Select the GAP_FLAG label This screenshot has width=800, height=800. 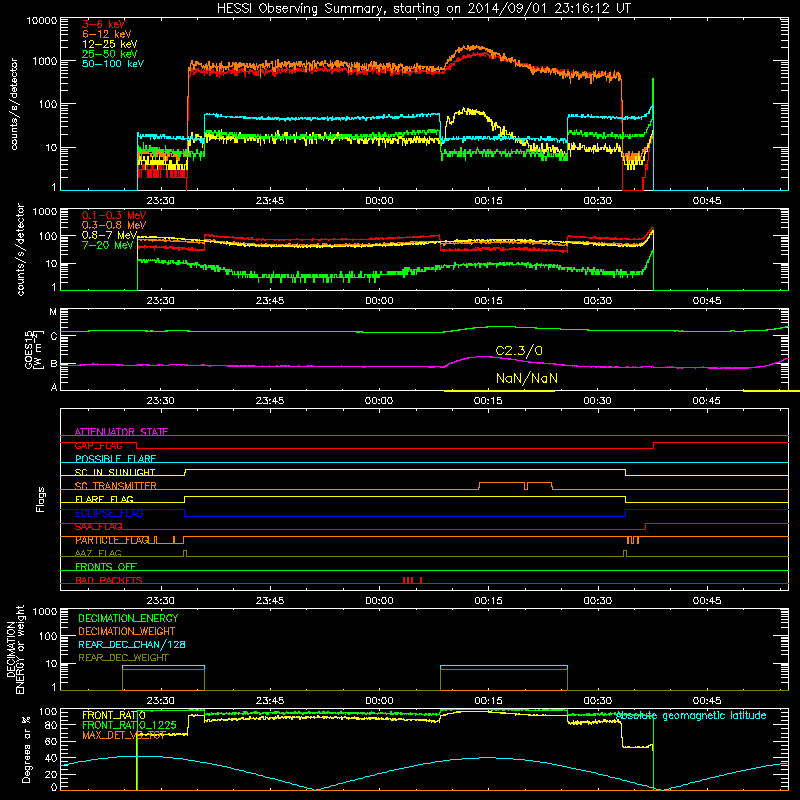tap(98, 445)
